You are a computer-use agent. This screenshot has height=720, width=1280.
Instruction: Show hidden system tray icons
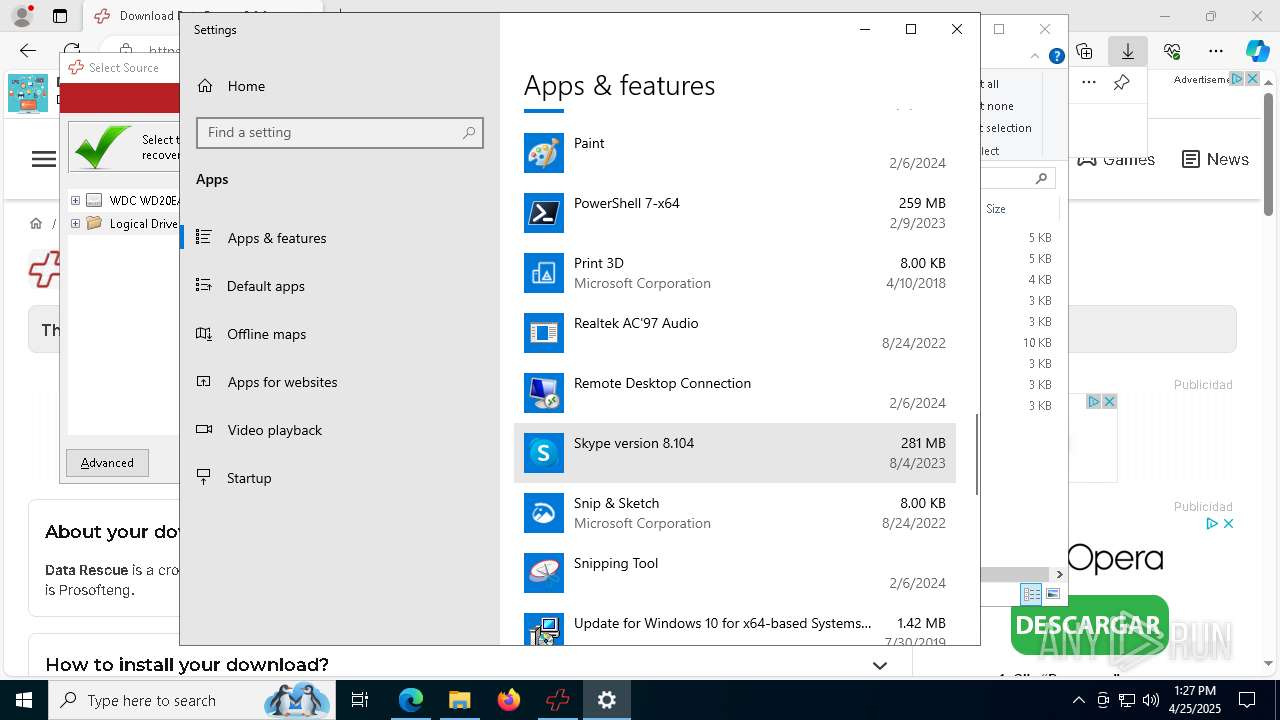[1079, 700]
